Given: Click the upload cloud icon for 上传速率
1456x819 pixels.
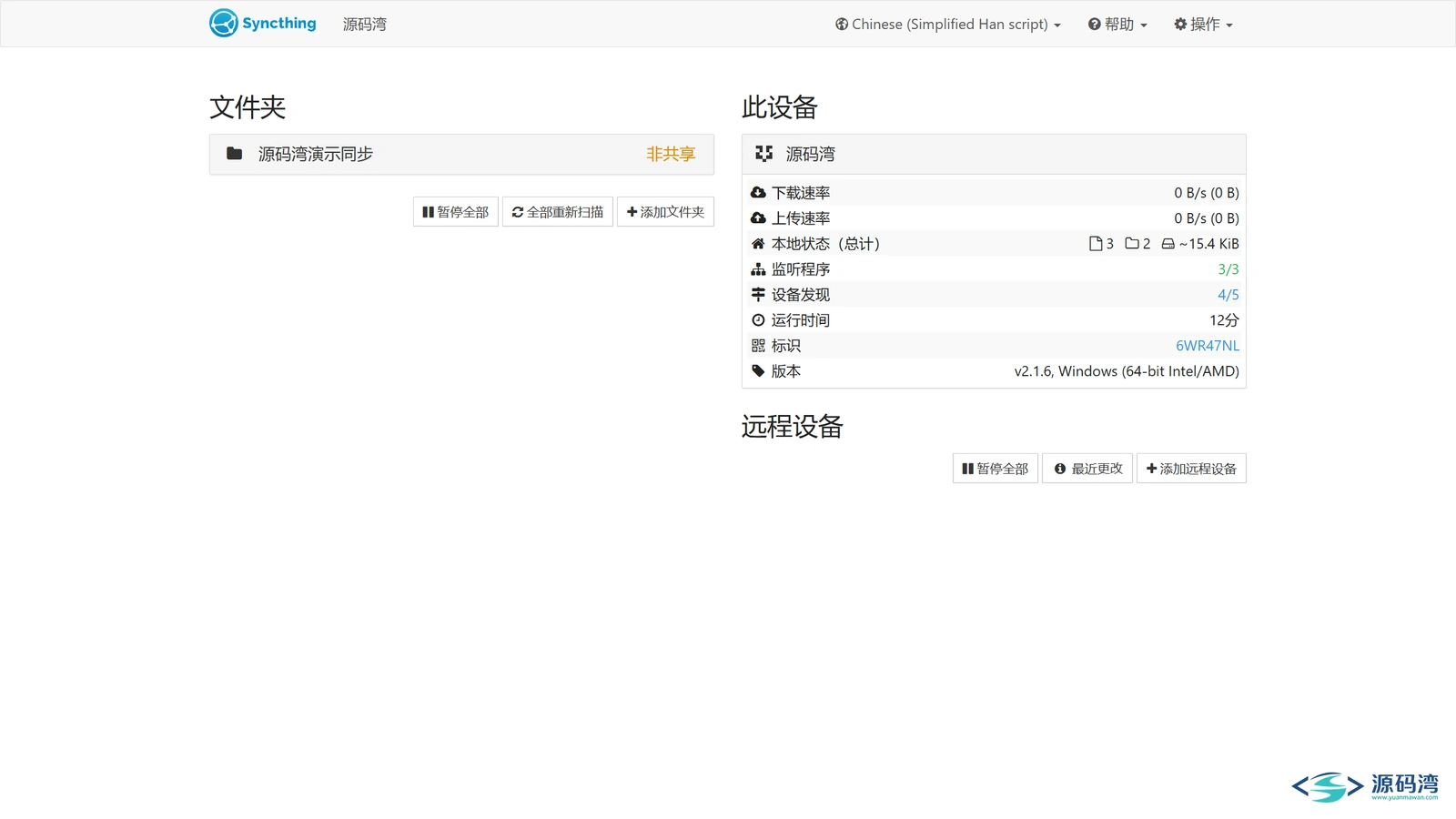Looking at the screenshot, I should click(x=758, y=218).
